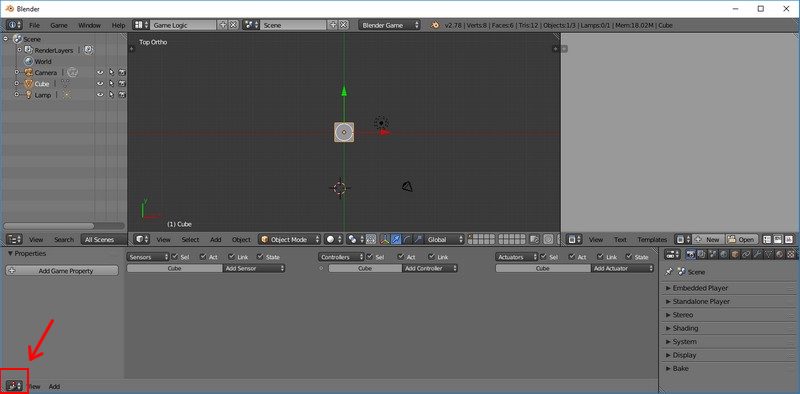
Task: Hide the Camera in viewport
Action: click(100, 72)
